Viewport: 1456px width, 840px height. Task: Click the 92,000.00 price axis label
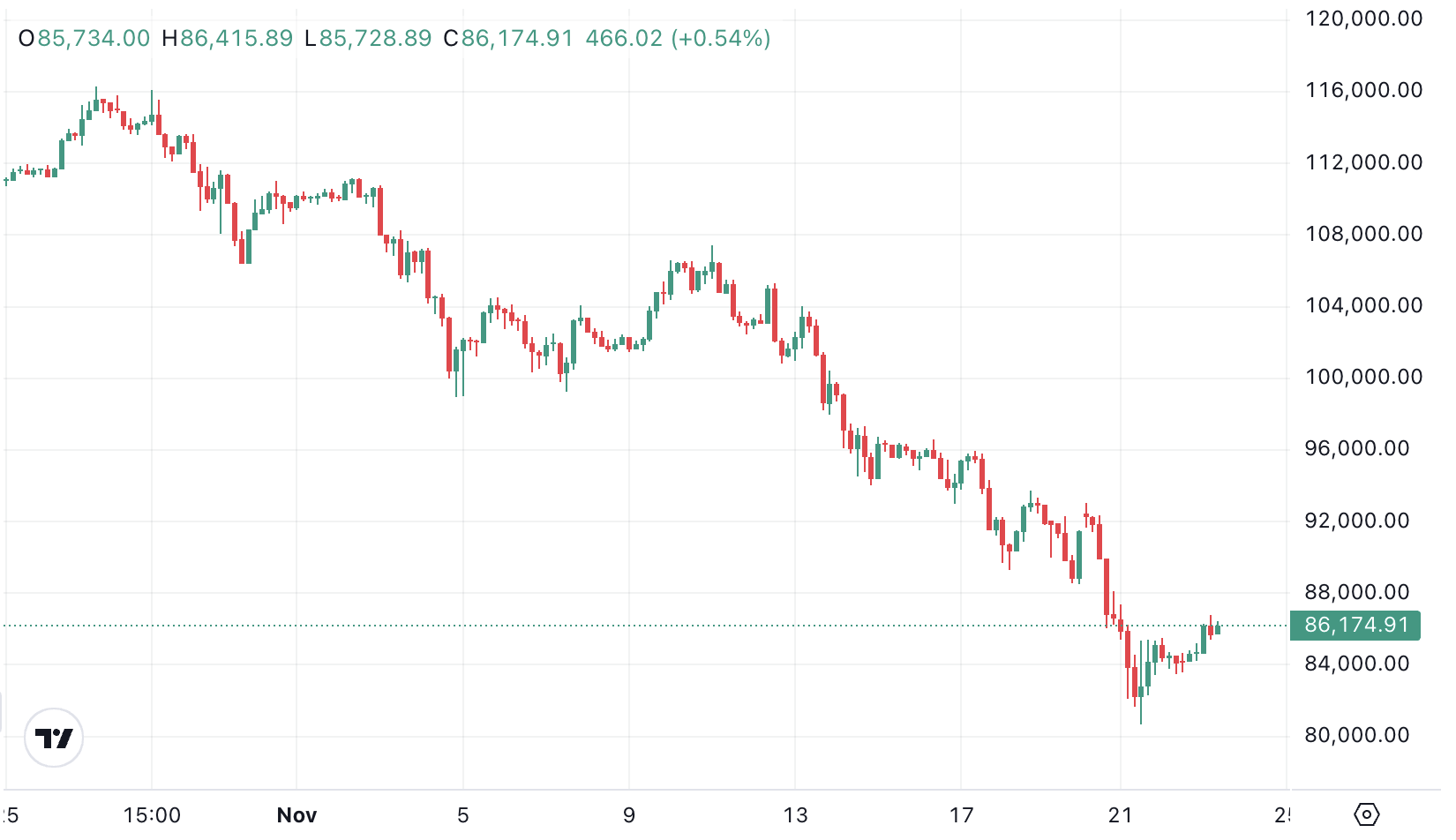(x=1357, y=521)
